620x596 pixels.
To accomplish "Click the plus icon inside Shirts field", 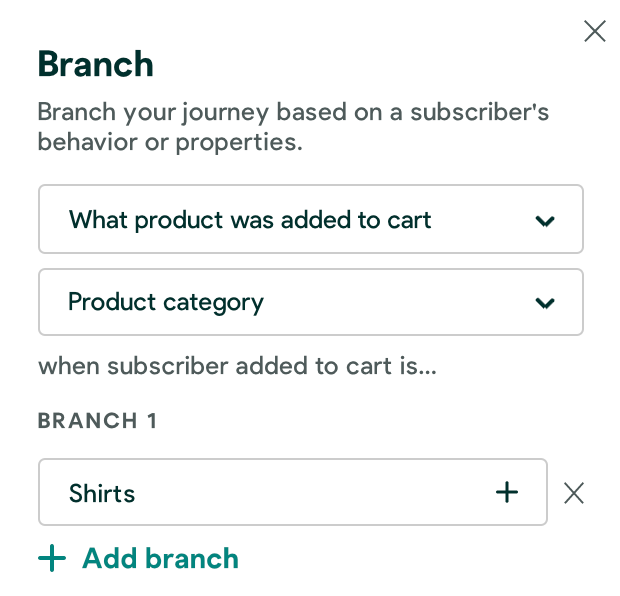I will [x=508, y=492].
